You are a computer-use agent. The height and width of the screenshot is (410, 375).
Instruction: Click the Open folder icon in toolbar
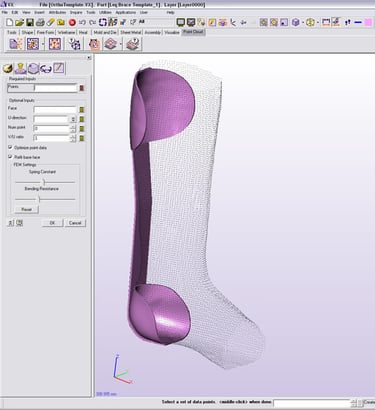coord(20,22)
